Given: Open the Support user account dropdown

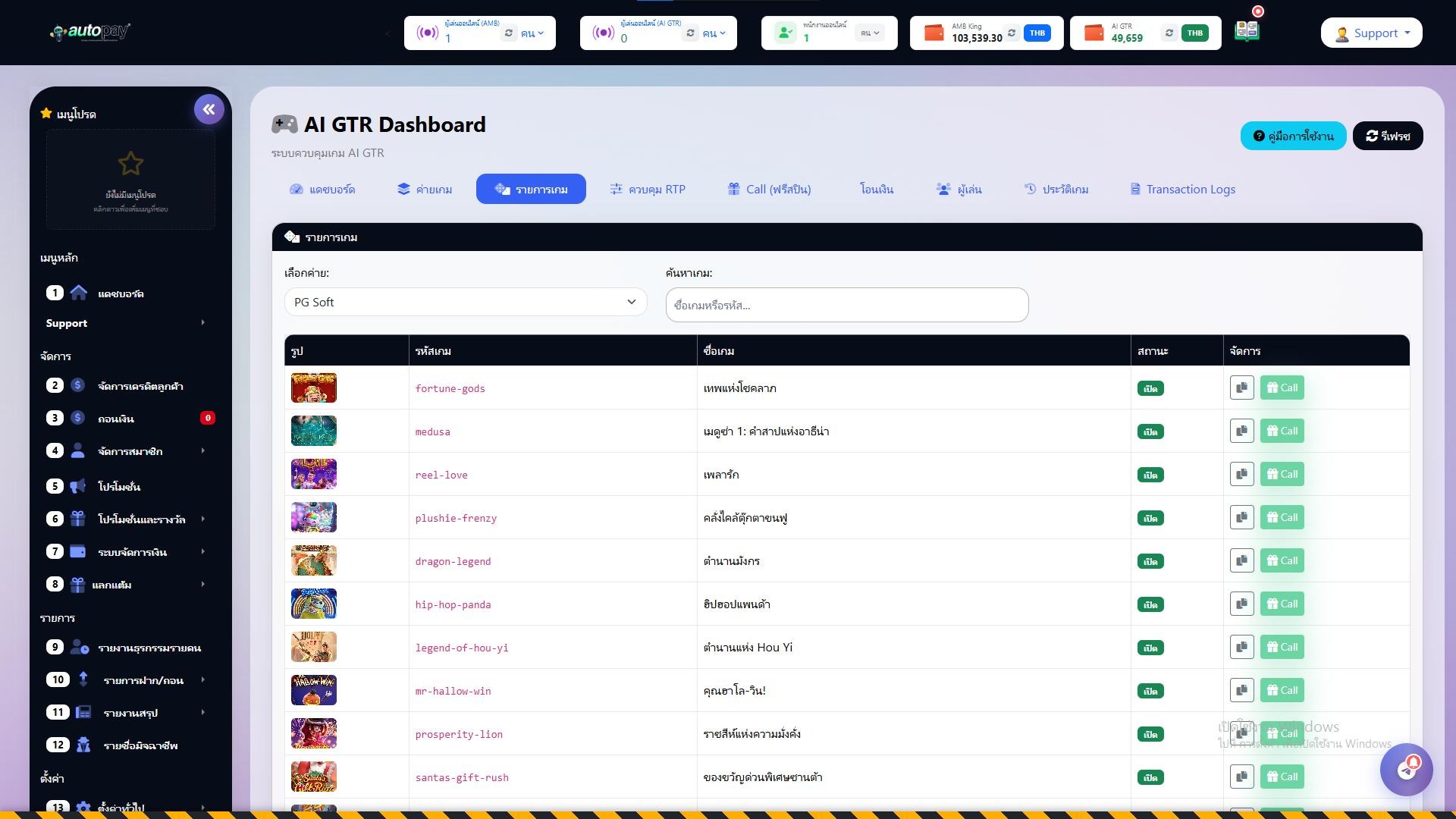Looking at the screenshot, I should click(1371, 33).
